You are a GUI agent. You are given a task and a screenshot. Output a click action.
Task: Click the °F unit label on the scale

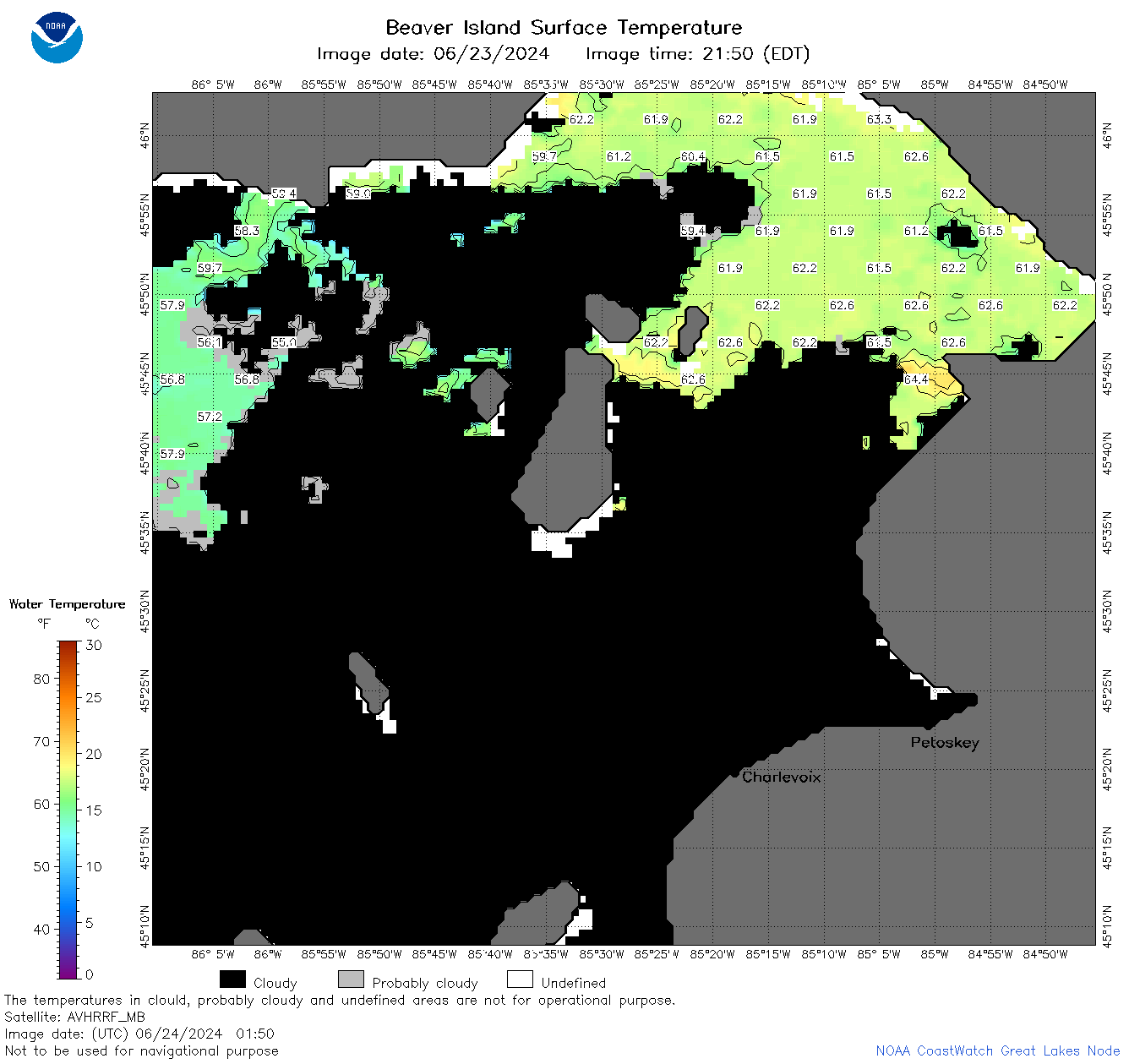point(44,625)
